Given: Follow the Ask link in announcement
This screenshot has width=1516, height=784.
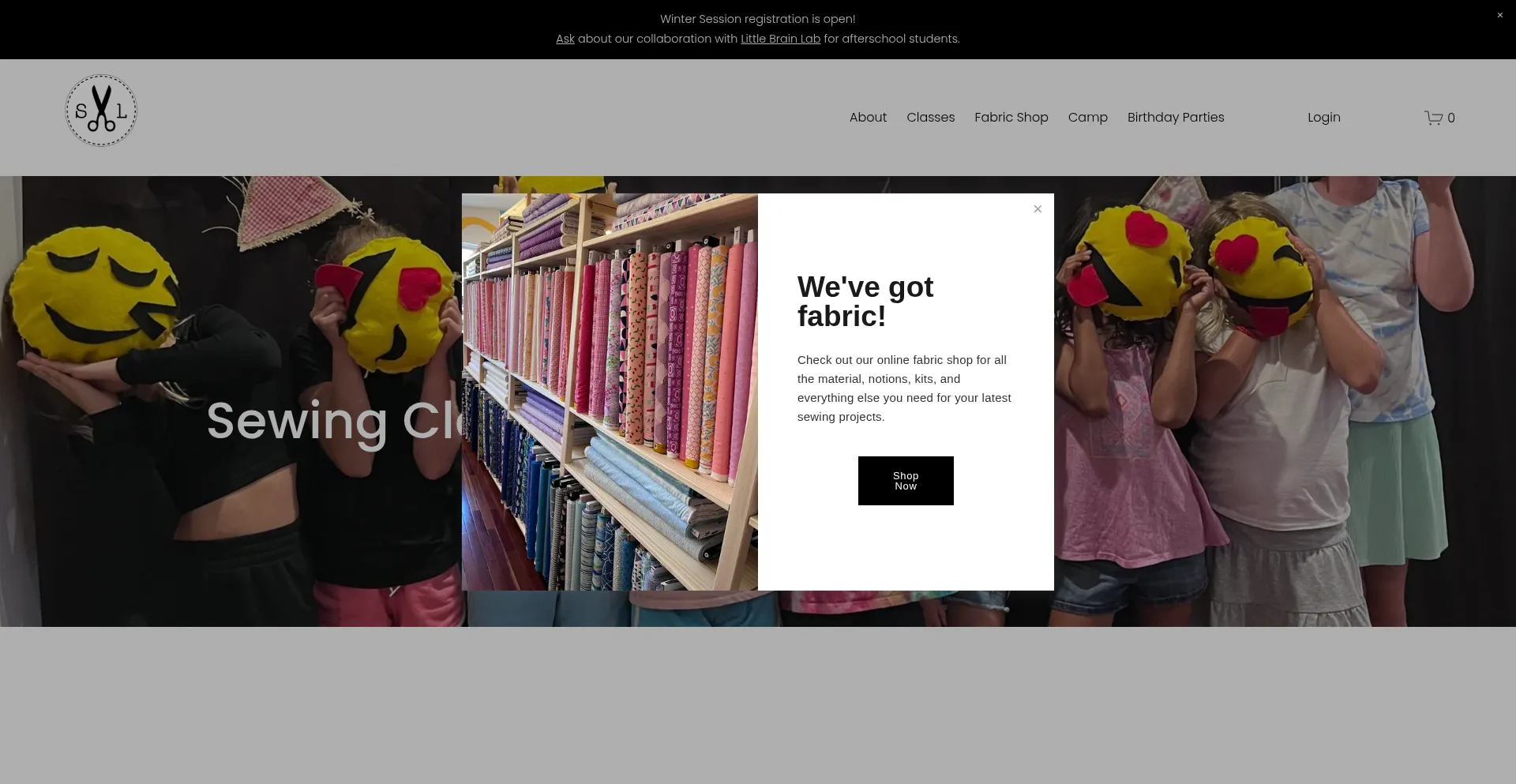Looking at the screenshot, I should 565,39.
